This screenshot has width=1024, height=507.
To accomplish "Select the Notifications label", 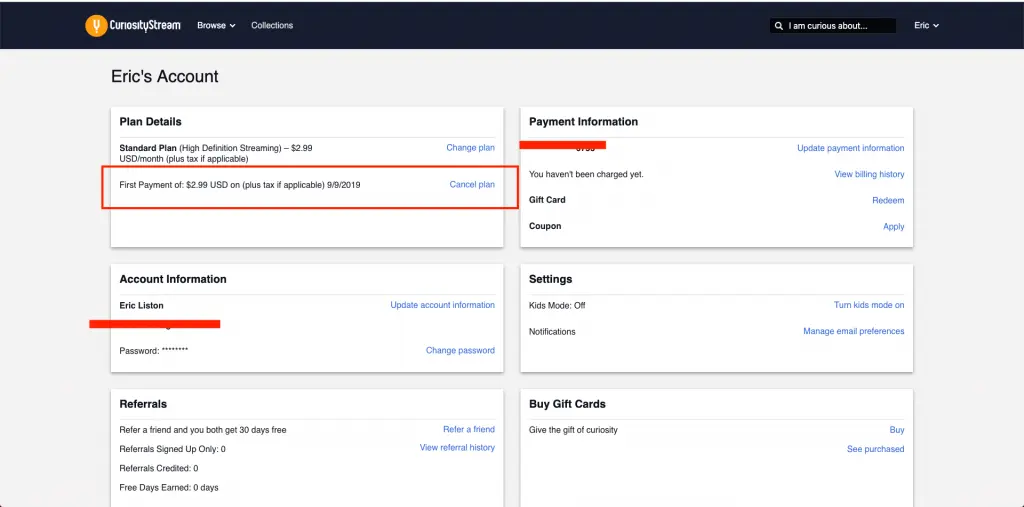I will (552, 331).
